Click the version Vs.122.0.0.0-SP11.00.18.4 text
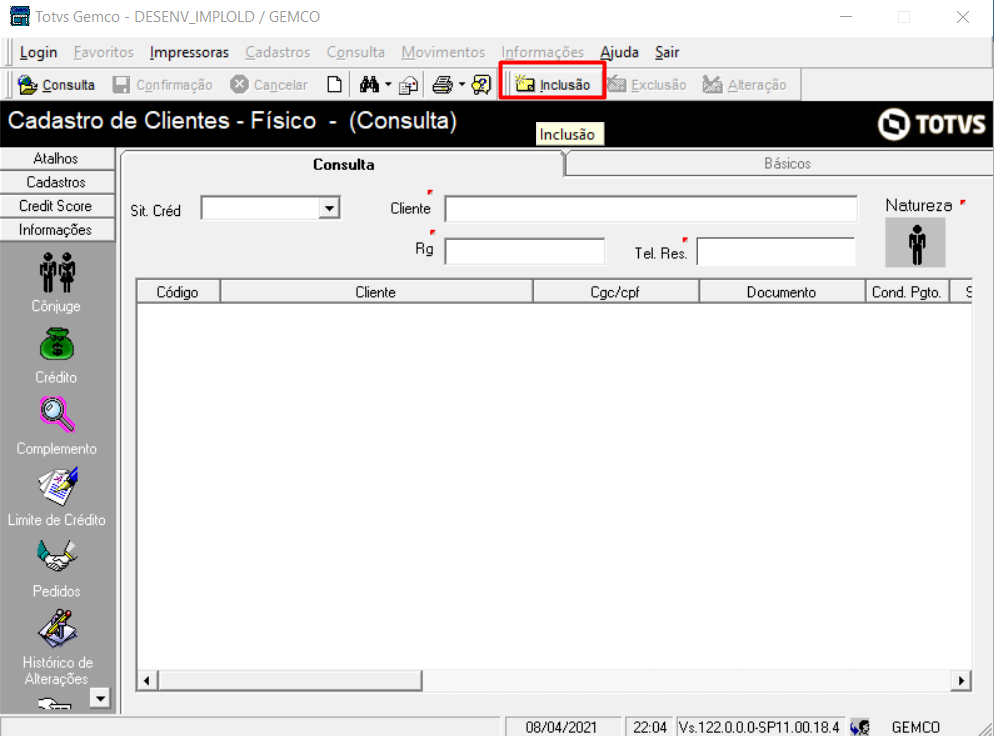This screenshot has height=736, width=994. tap(759, 727)
